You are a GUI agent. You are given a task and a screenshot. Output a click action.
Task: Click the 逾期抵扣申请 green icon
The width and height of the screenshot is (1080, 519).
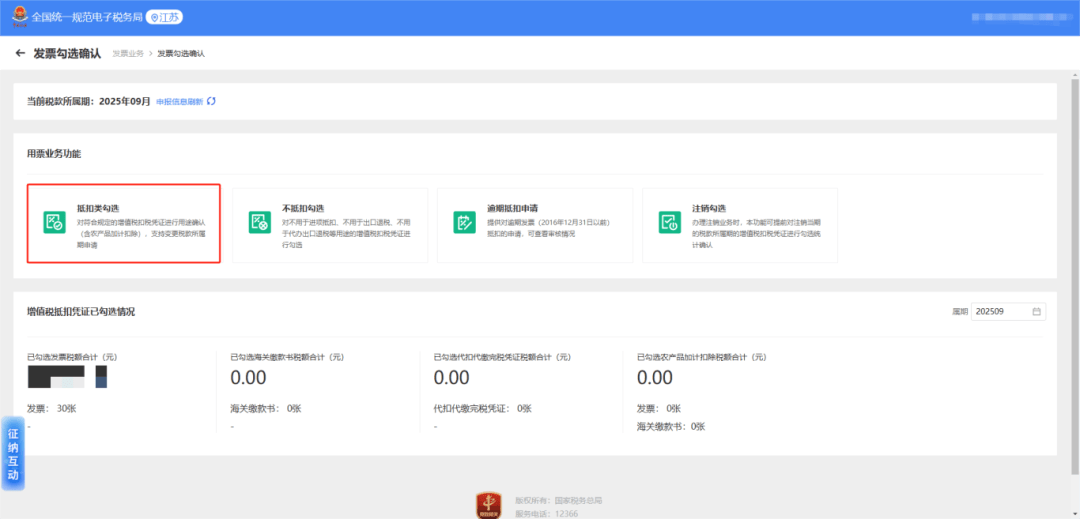(x=464, y=222)
